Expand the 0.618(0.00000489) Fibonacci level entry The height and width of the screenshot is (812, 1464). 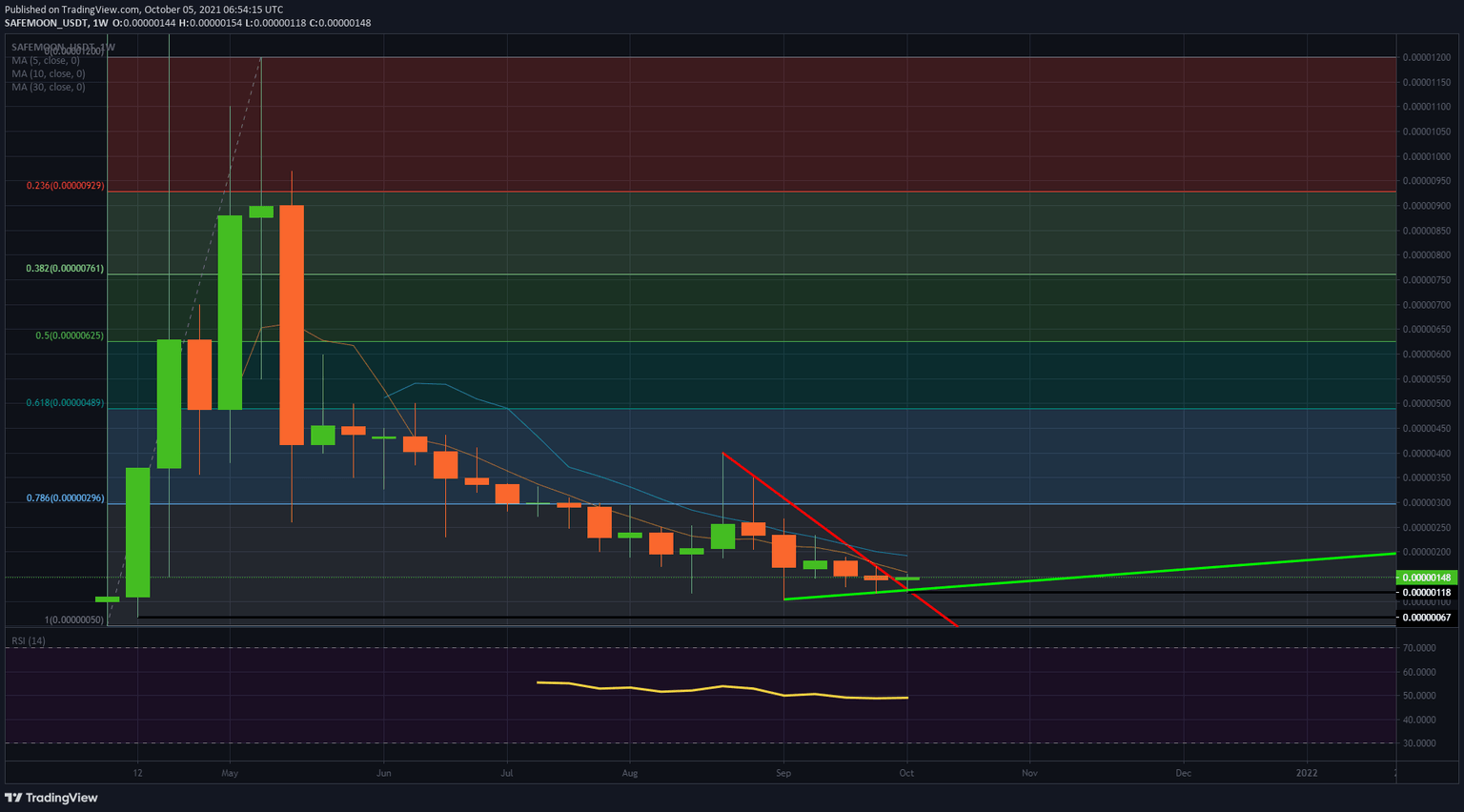pos(61,403)
